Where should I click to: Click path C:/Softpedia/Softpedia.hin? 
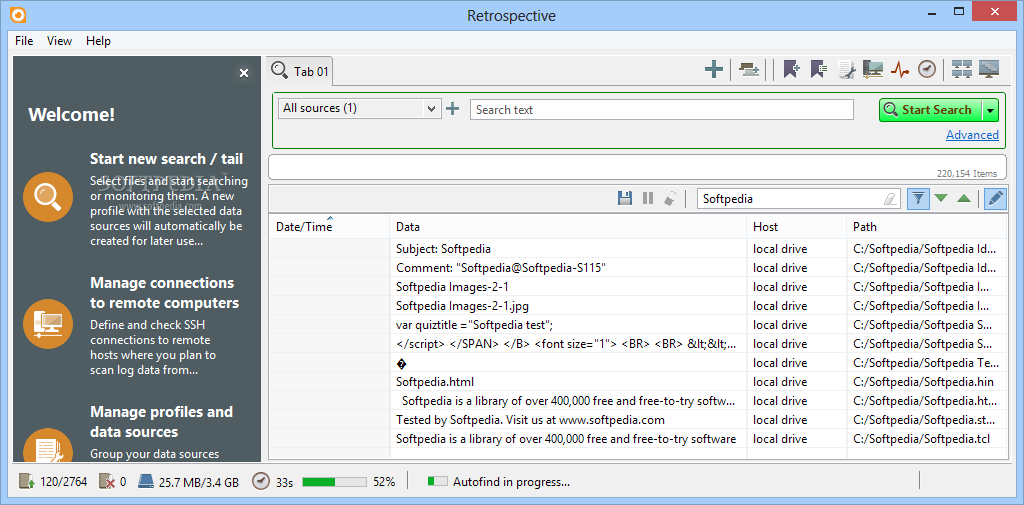[923, 382]
